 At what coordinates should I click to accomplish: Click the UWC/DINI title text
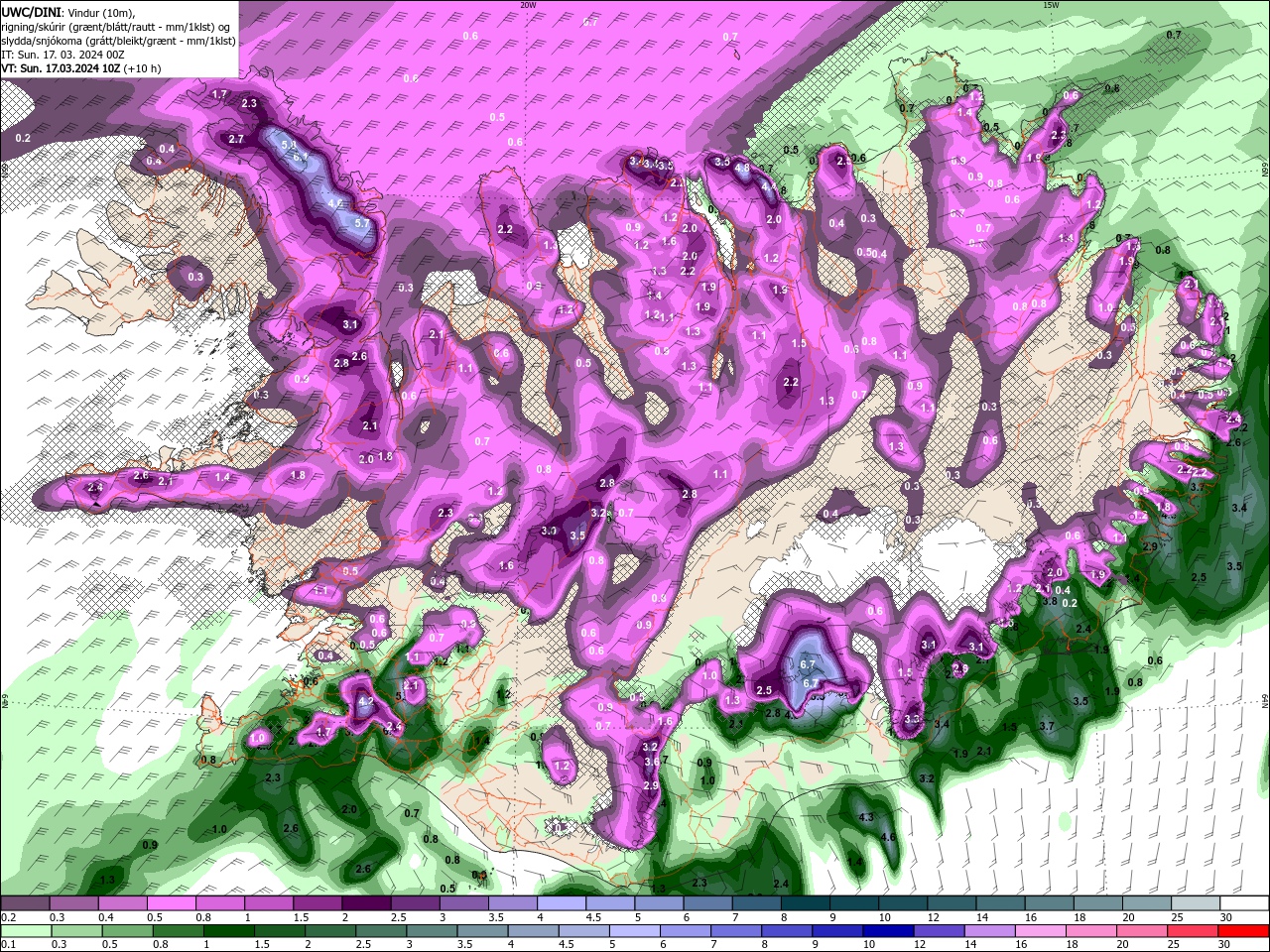32,12
